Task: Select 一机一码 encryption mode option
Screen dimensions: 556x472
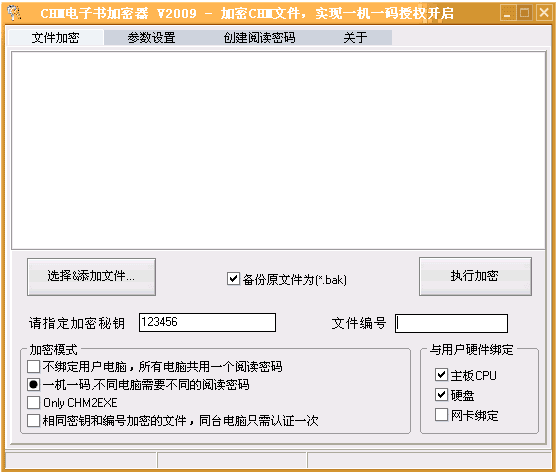Action: [x=33, y=384]
